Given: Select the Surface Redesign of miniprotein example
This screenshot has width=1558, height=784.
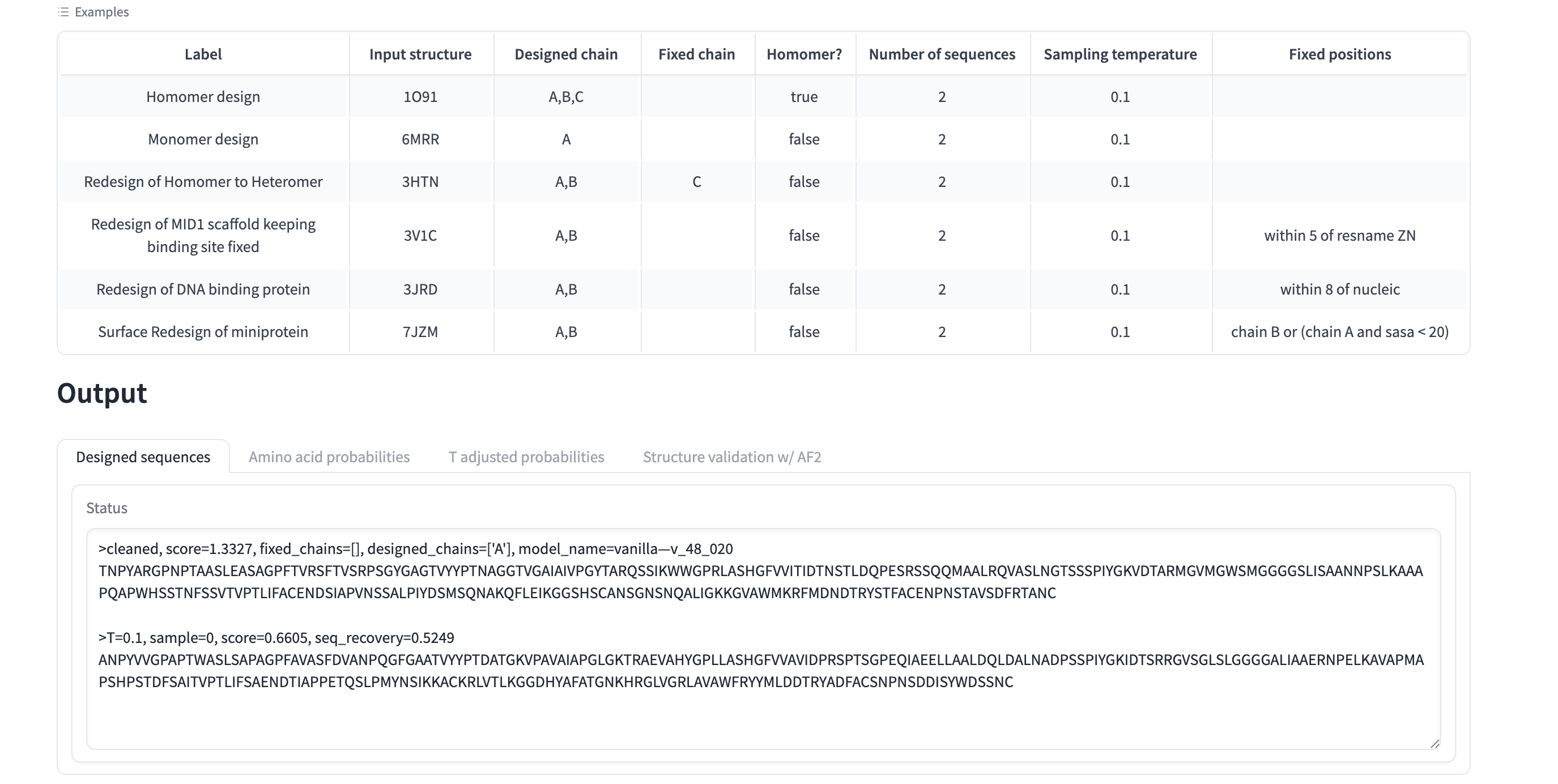Looking at the screenshot, I should 203,331.
